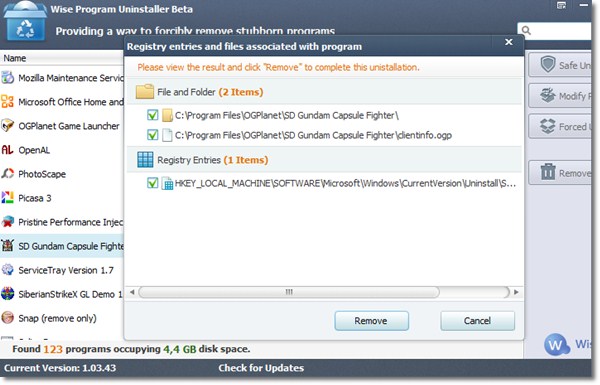Click the Registry Entries grid icon
The width and height of the screenshot is (600, 385).
(x=145, y=160)
